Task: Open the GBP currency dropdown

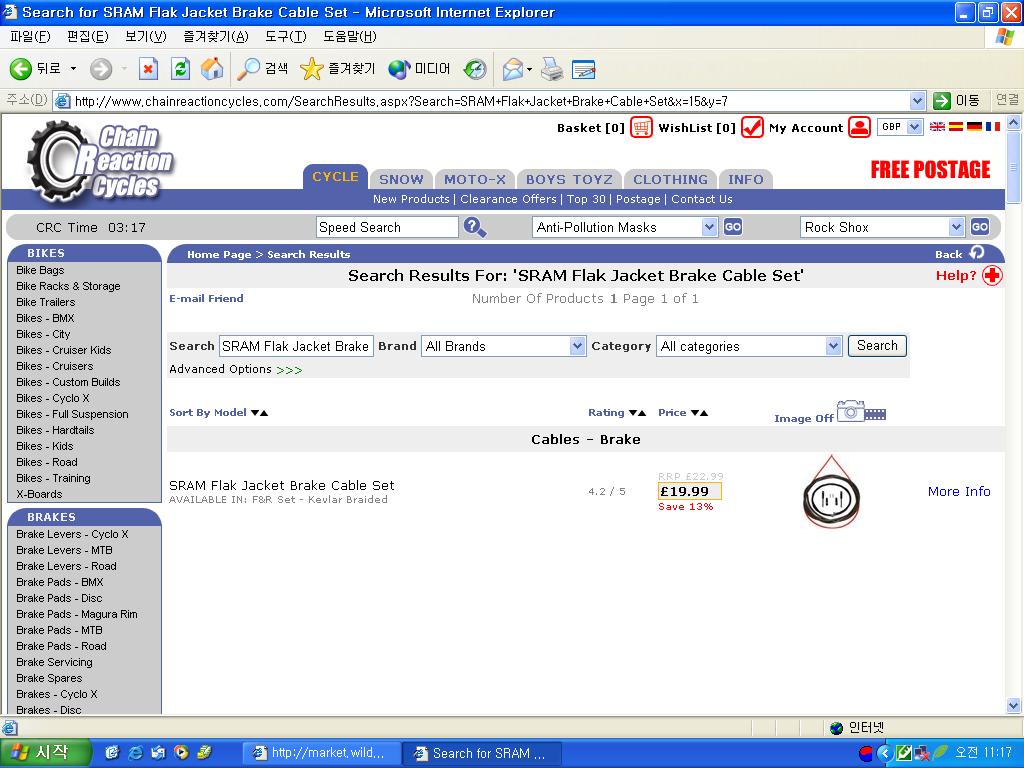Action: [914, 127]
